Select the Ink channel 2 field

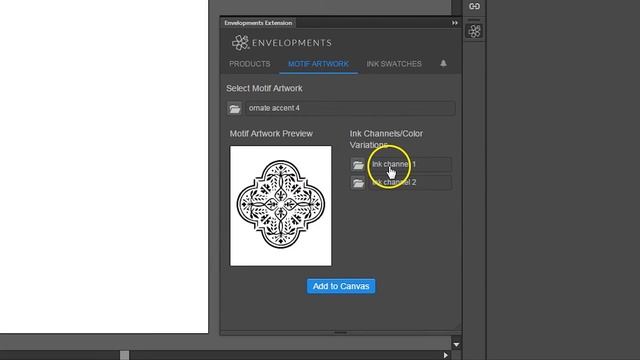(410, 182)
